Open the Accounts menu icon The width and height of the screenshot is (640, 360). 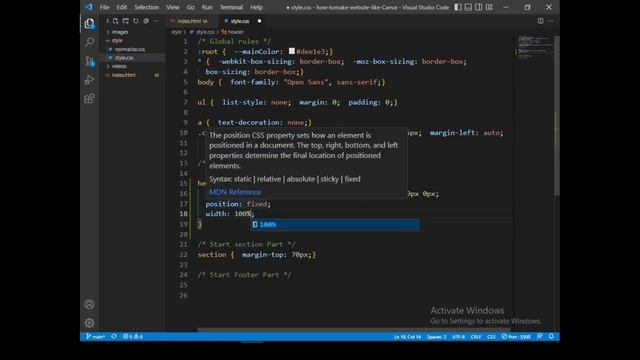(x=89, y=304)
